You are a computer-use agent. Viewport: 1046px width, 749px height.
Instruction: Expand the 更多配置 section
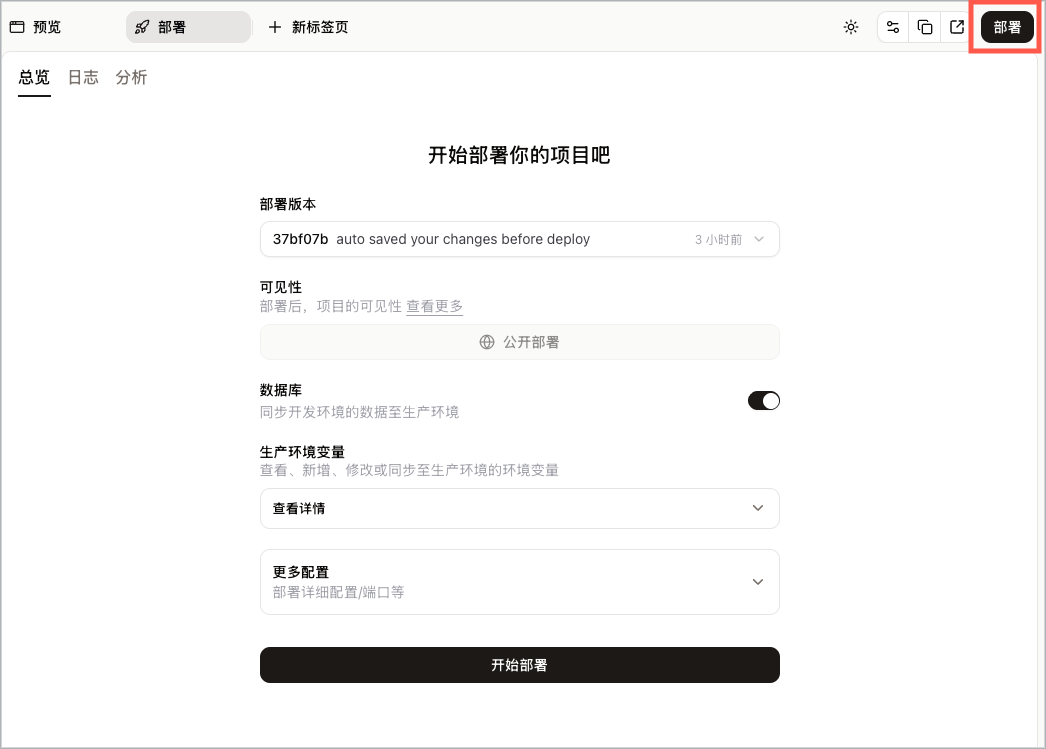[520, 582]
